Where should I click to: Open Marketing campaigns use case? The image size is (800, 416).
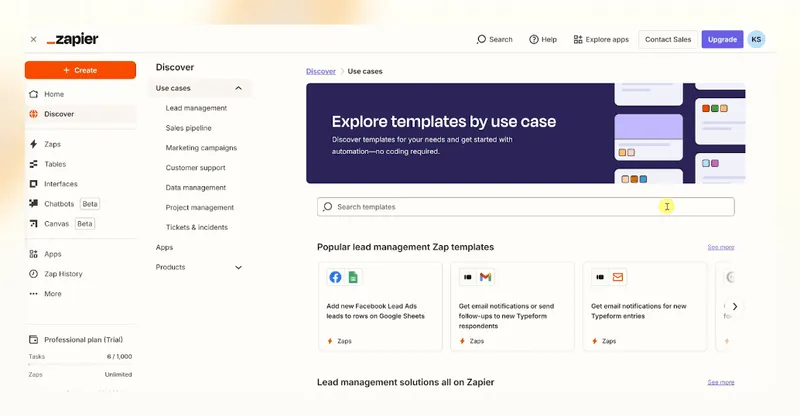coord(201,148)
